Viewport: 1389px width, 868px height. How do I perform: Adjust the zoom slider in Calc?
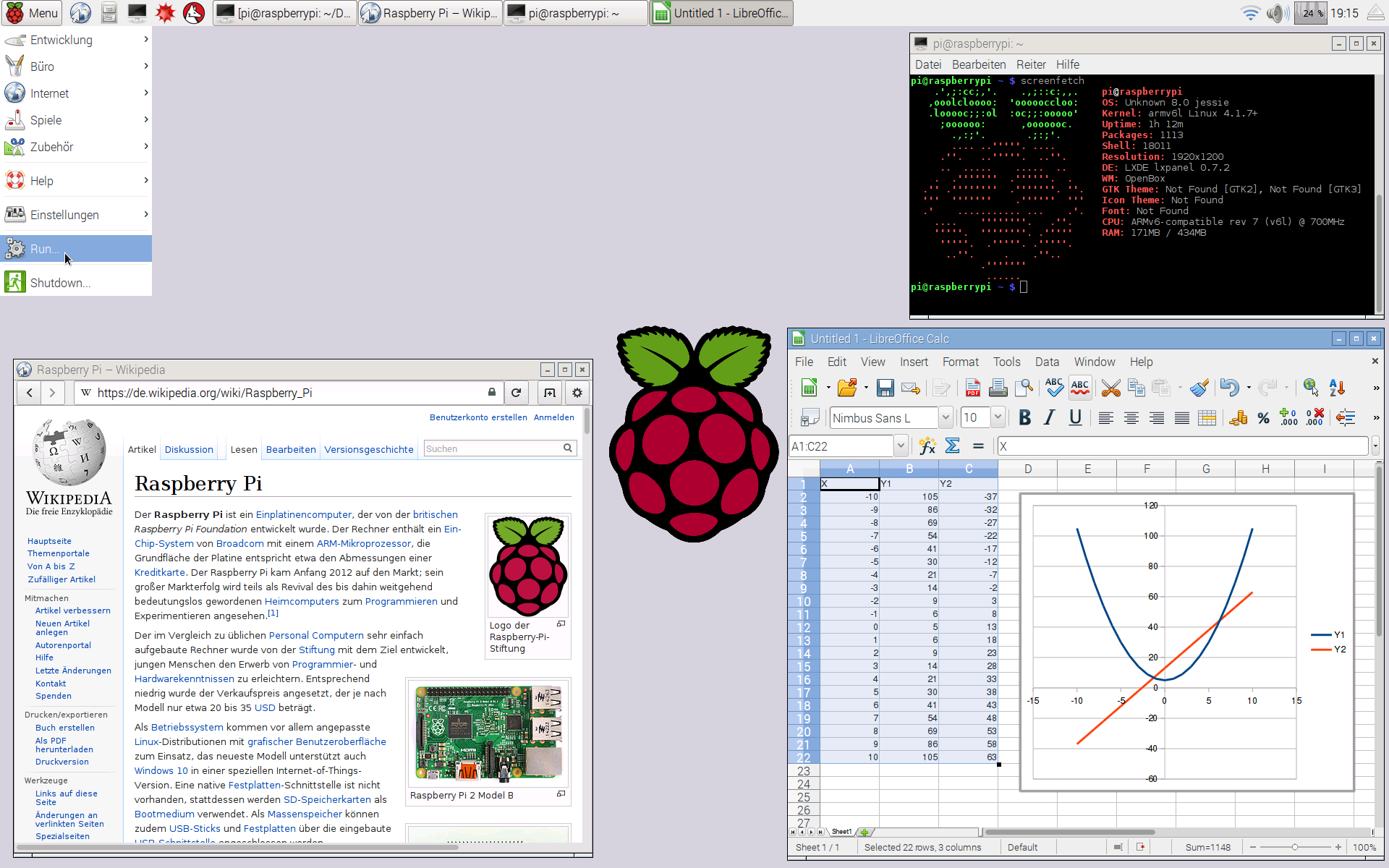1294,847
